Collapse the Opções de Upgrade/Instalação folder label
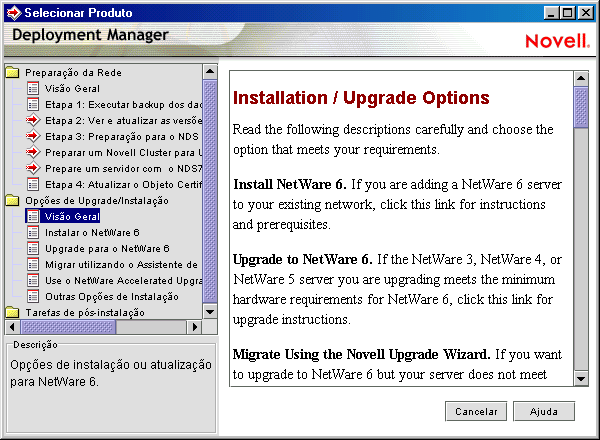 (97, 200)
